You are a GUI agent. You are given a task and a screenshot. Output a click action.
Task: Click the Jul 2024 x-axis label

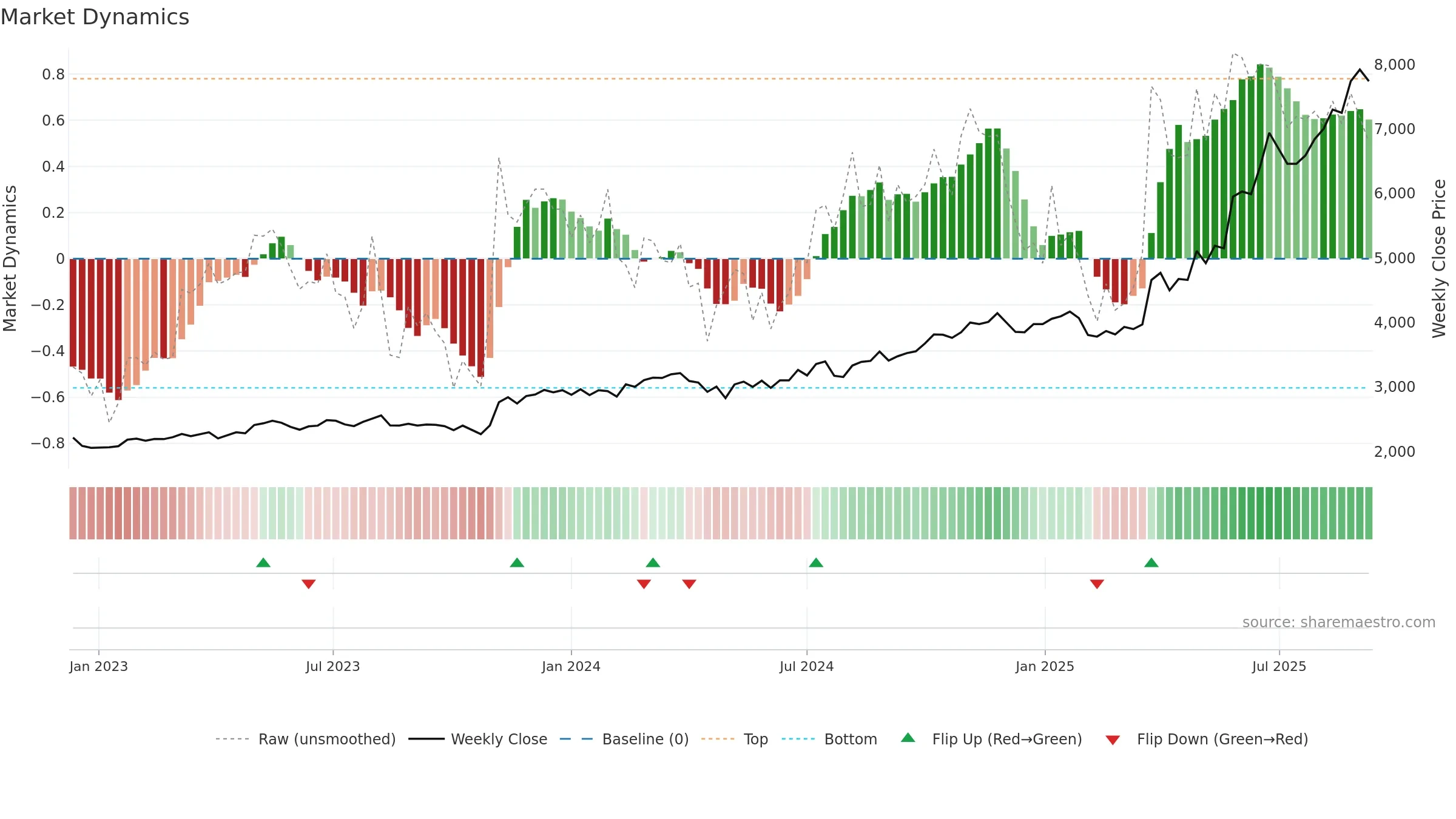(807, 666)
